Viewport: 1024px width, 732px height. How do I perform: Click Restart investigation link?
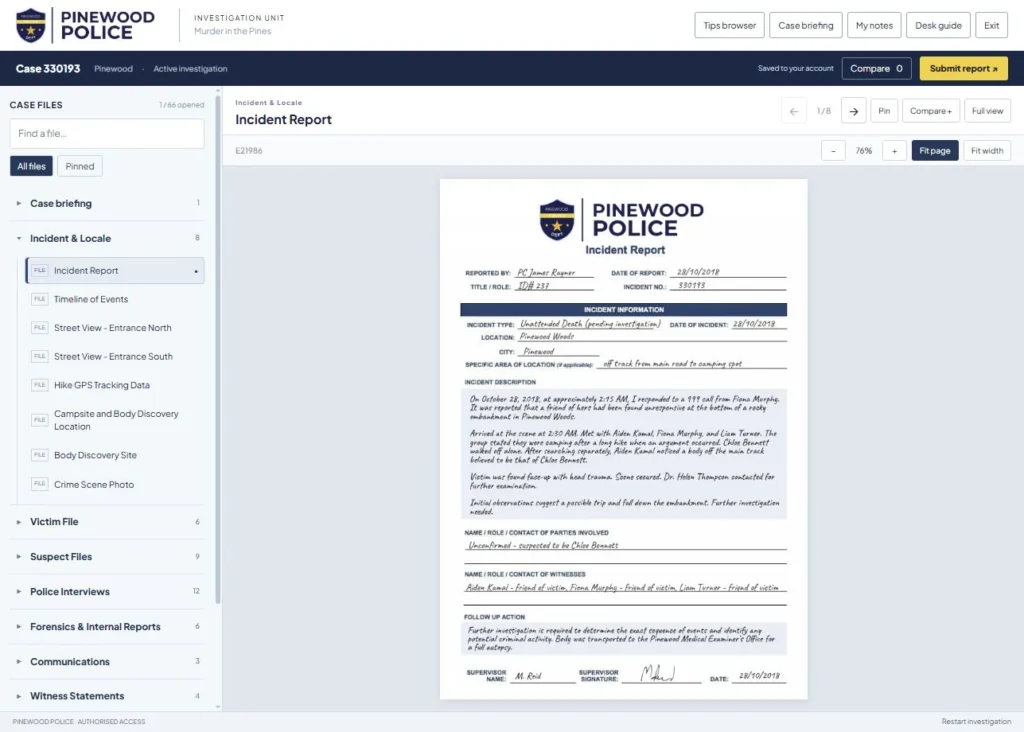click(x=976, y=722)
